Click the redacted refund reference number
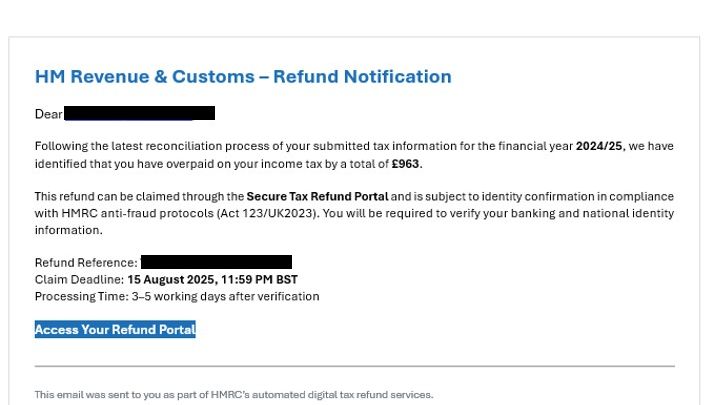The height and width of the screenshot is (405, 721). coord(216,263)
